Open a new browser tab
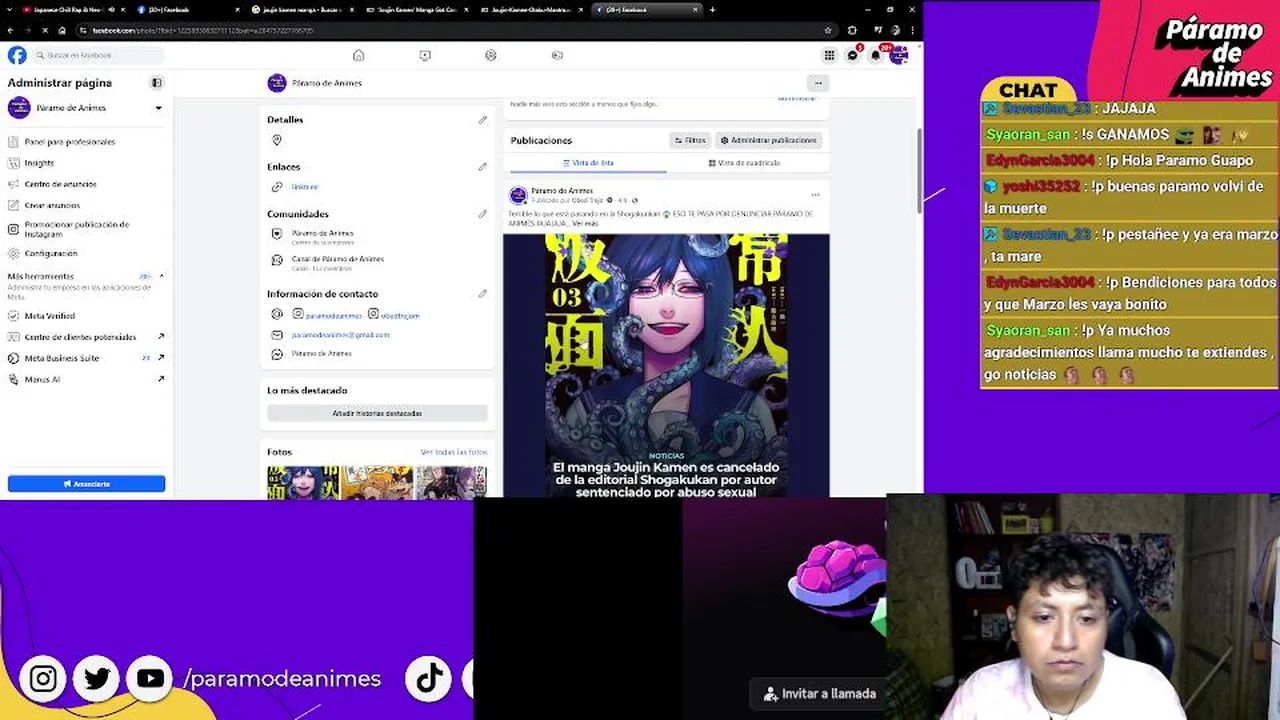Screen dimensions: 1280x720 pos(712,10)
